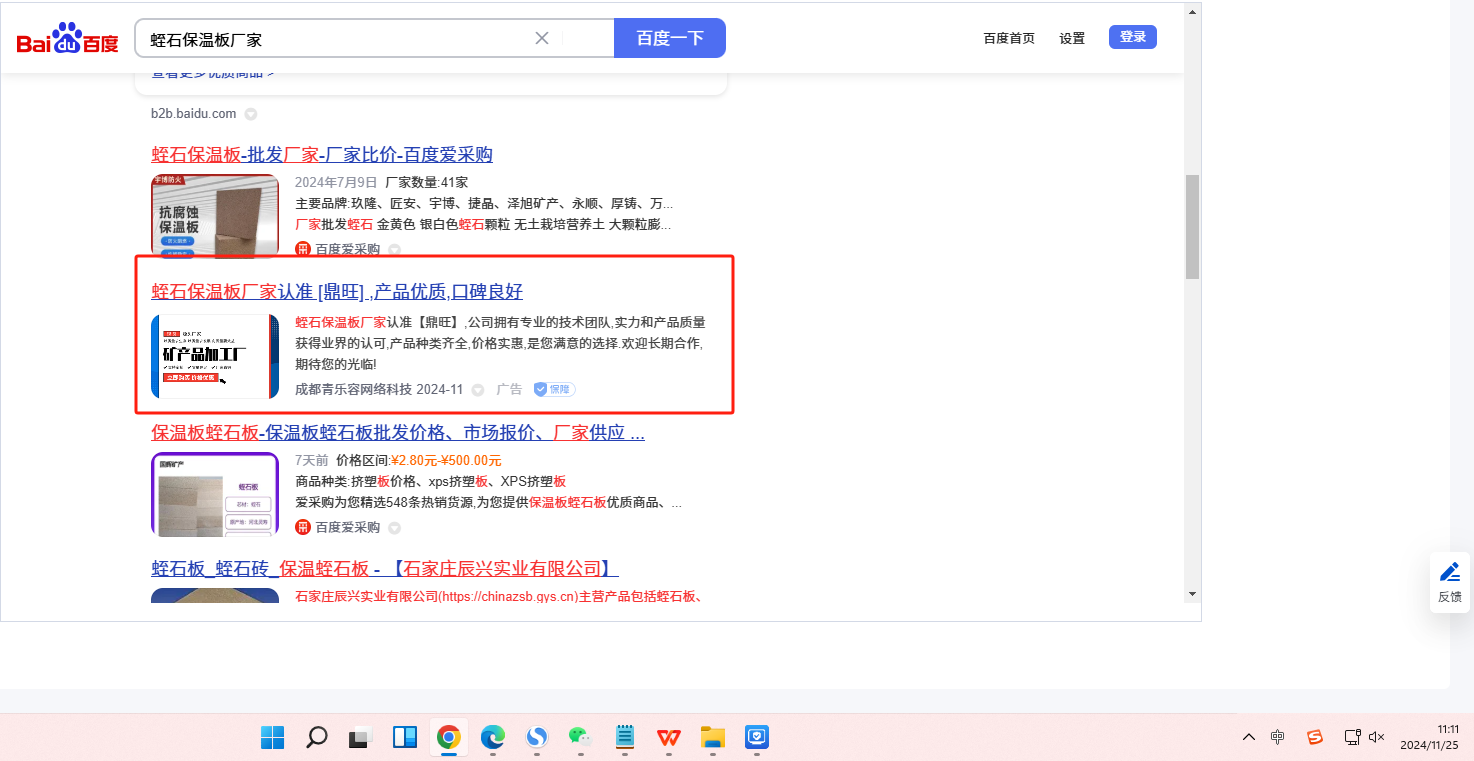
Task: Launch WPS Office from the taskbar
Action: tap(668, 738)
